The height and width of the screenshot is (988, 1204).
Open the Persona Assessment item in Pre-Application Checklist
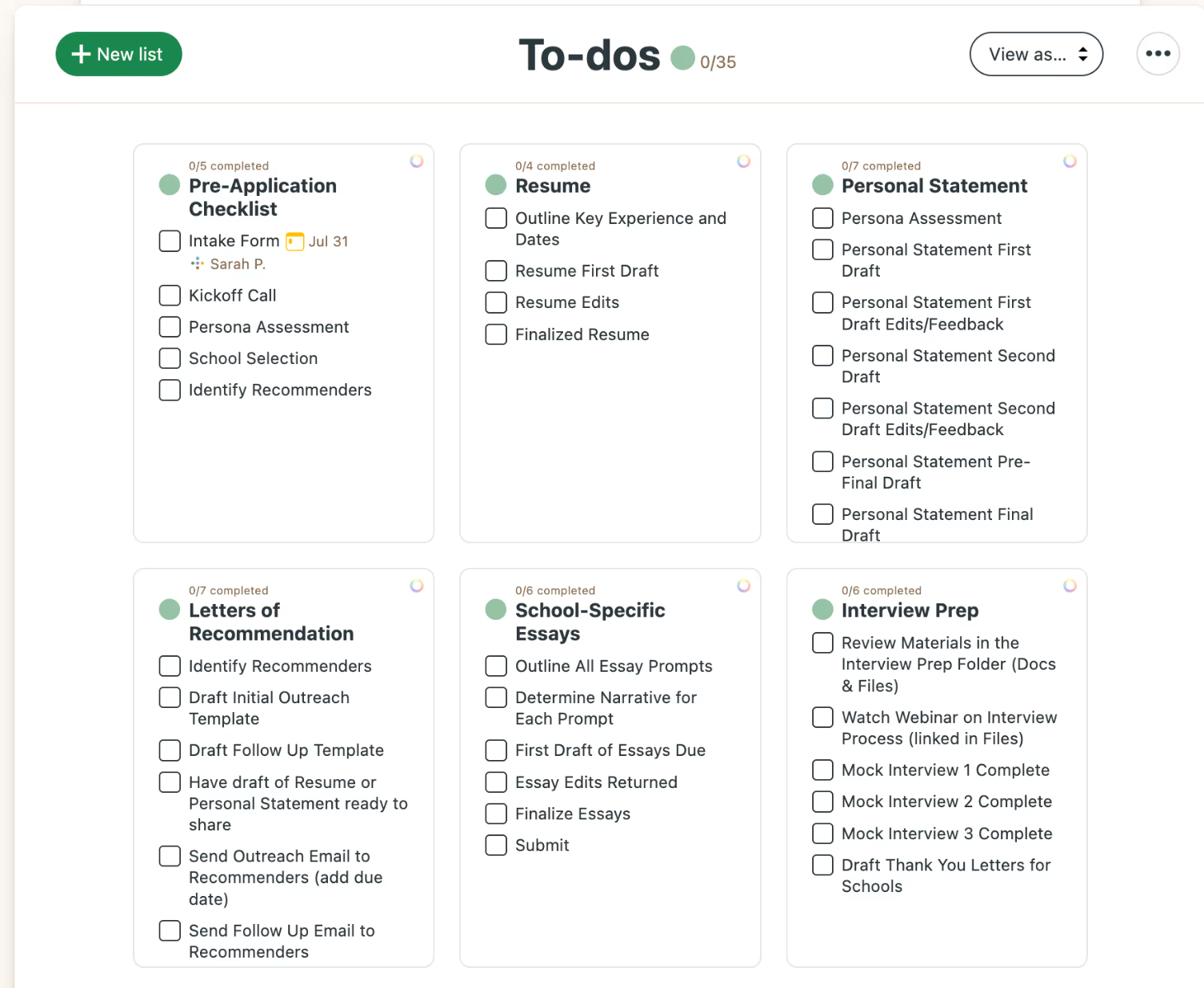point(269,327)
